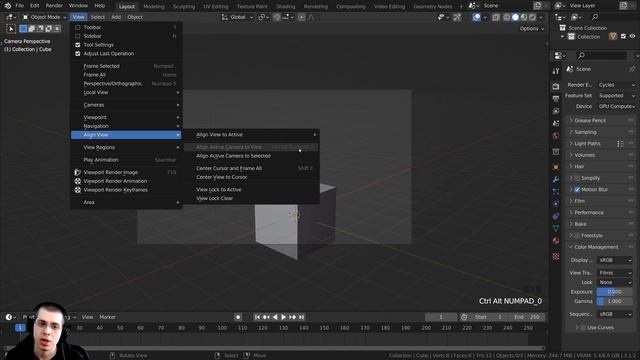This screenshot has width=640, height=360.
Task: Open the Render Engine Cycles dropdown
Action: 616,85
